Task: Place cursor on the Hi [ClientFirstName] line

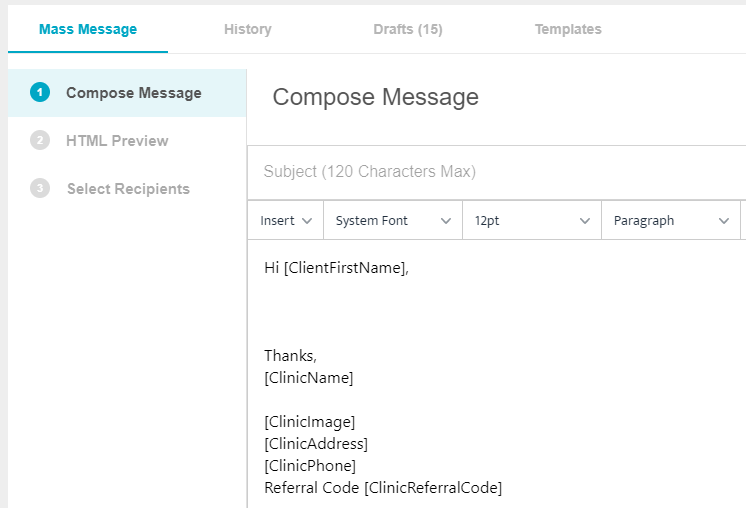Action: (x=336, y=268)
